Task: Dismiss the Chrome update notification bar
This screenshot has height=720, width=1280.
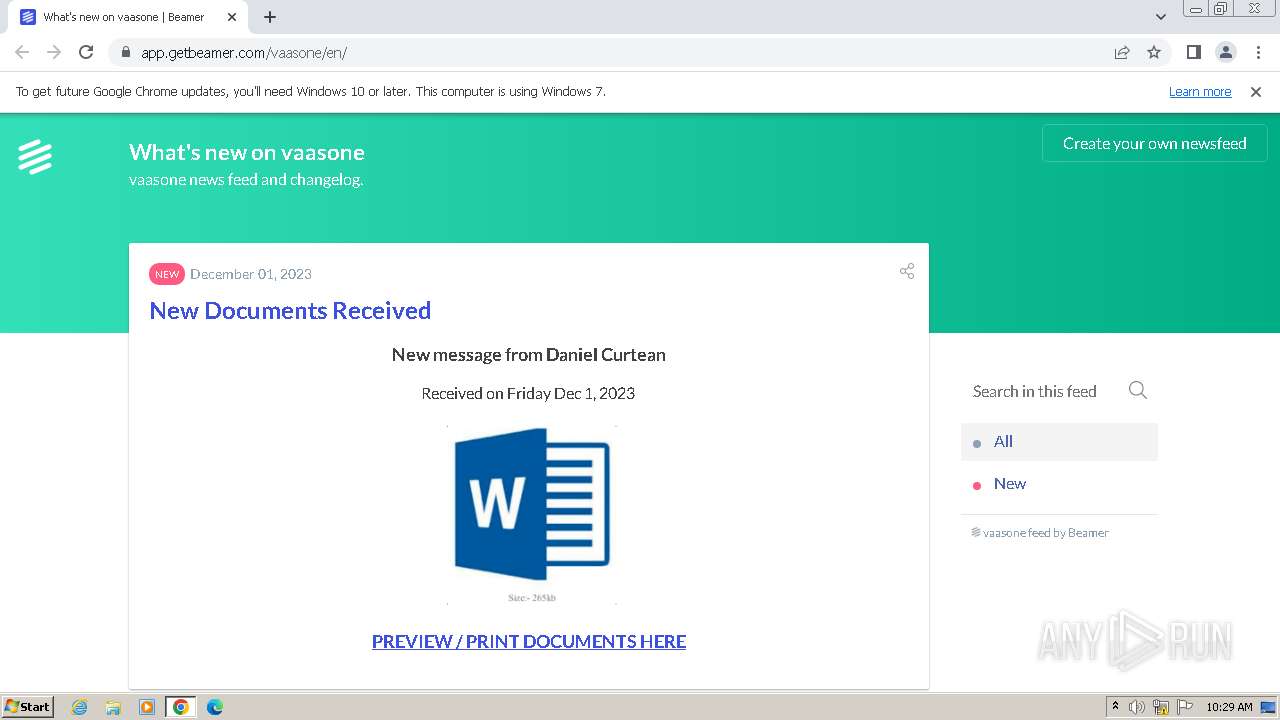Action: 1256,92
